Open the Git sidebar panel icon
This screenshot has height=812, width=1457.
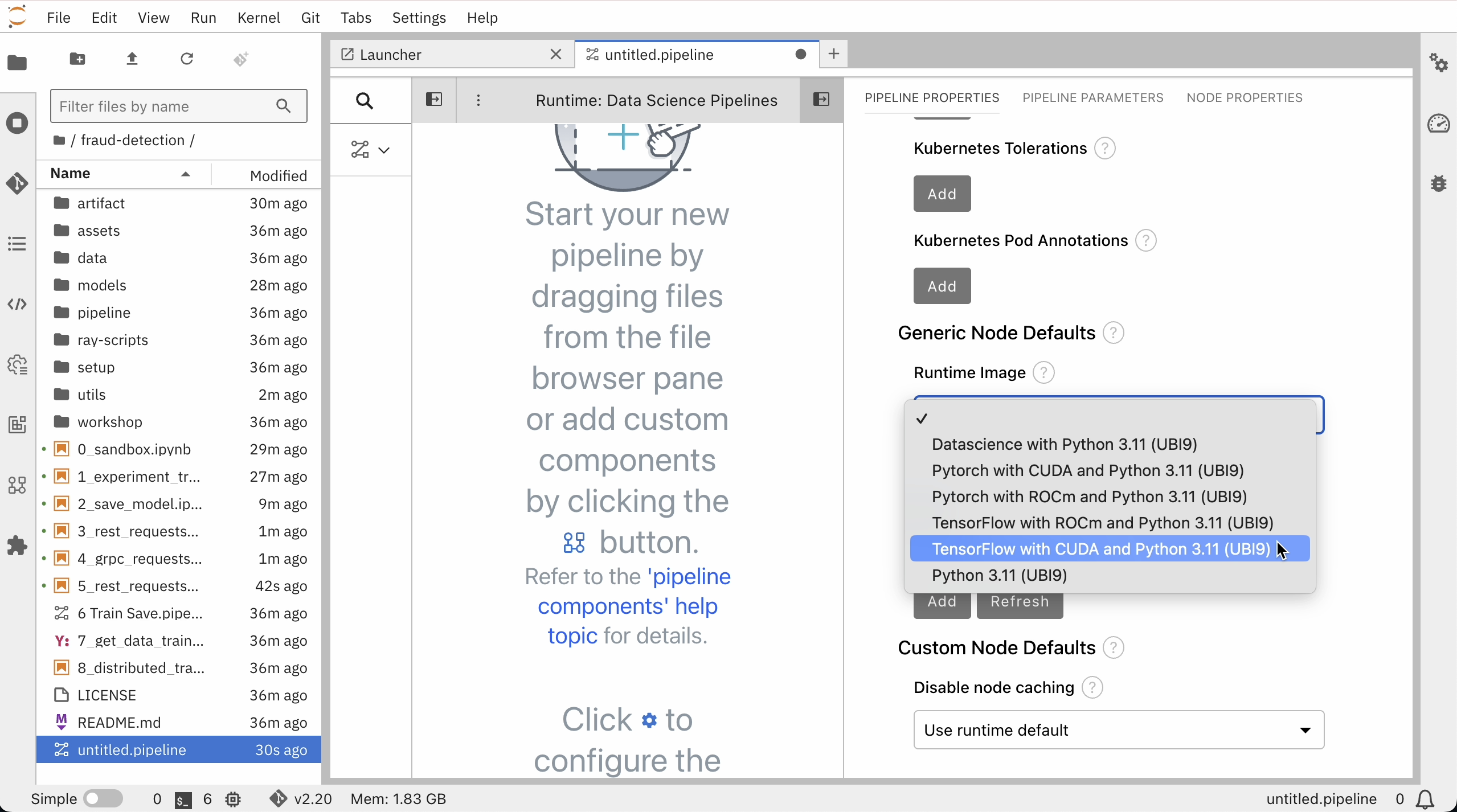(x=17, y=183)
